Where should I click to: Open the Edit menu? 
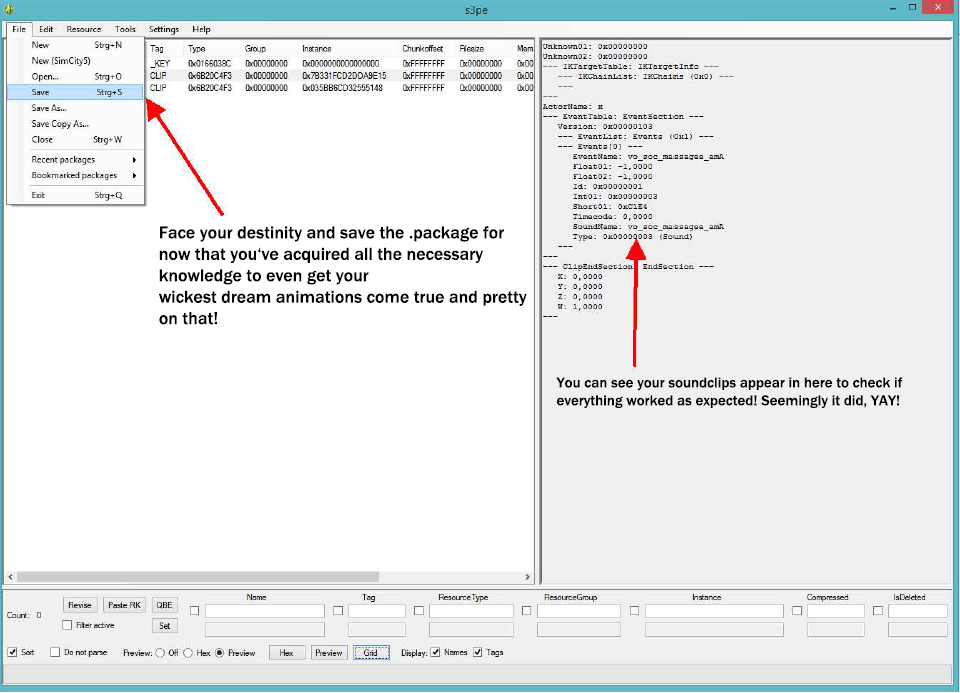(x=46, y=29)
